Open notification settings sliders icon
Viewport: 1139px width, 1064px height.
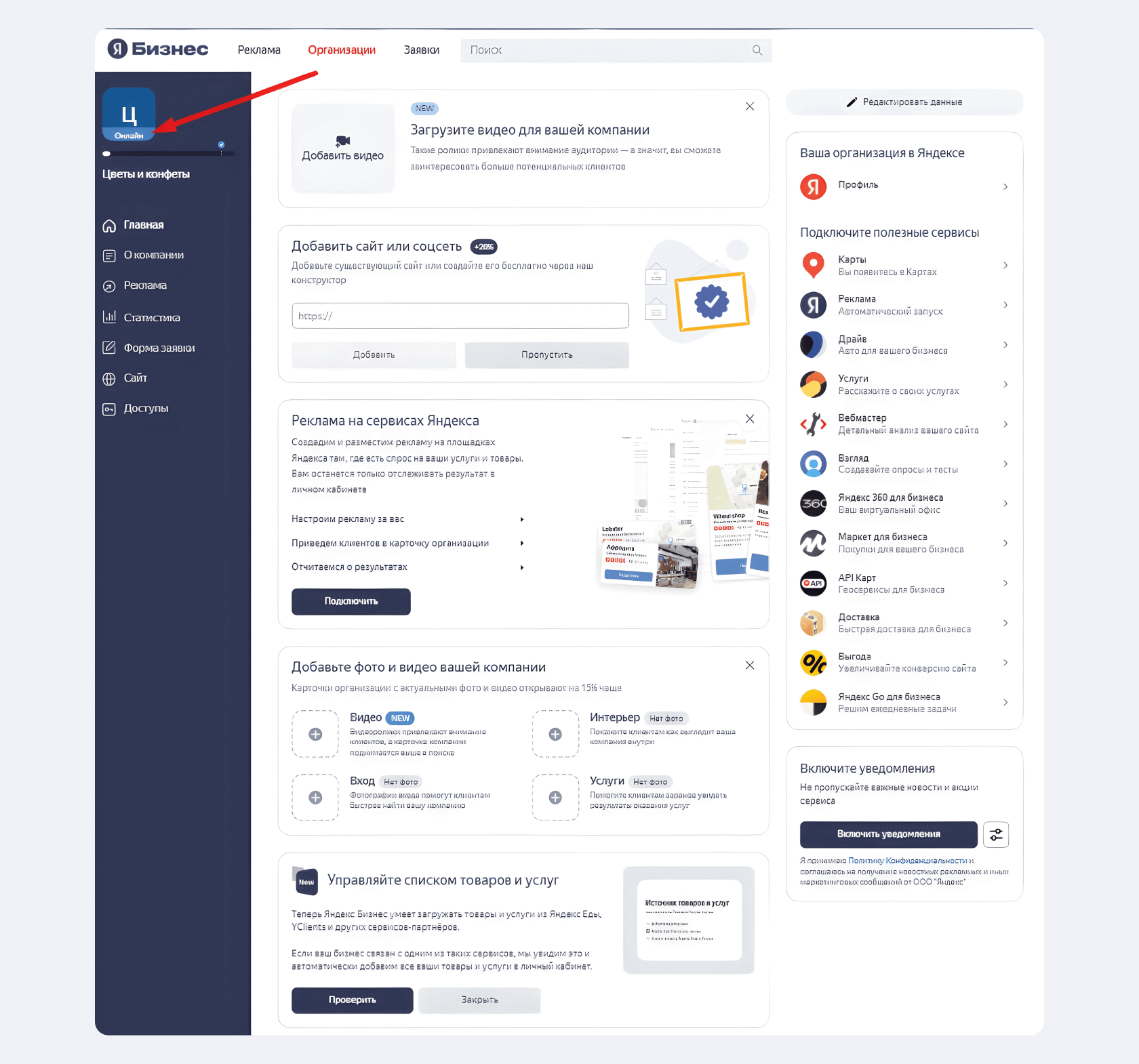[x=996, y=835]
